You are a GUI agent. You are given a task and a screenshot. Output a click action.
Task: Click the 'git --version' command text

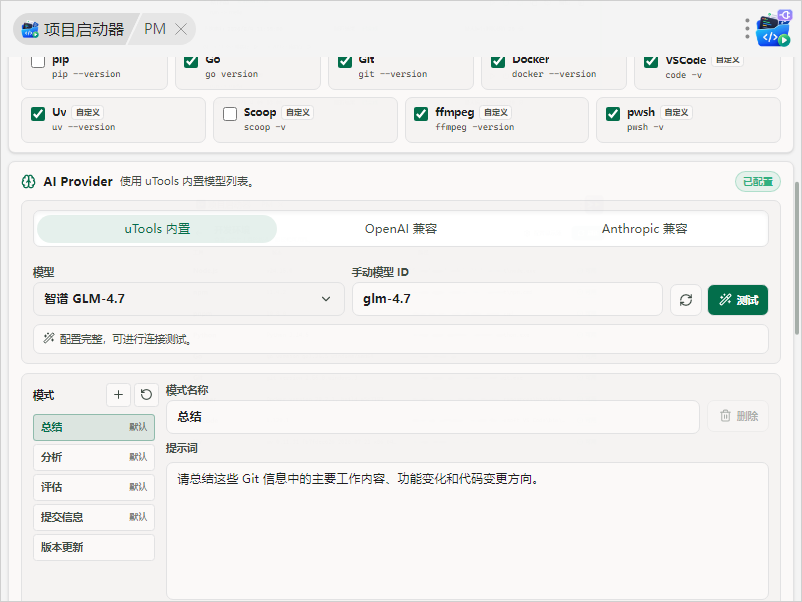click(393, 74)
